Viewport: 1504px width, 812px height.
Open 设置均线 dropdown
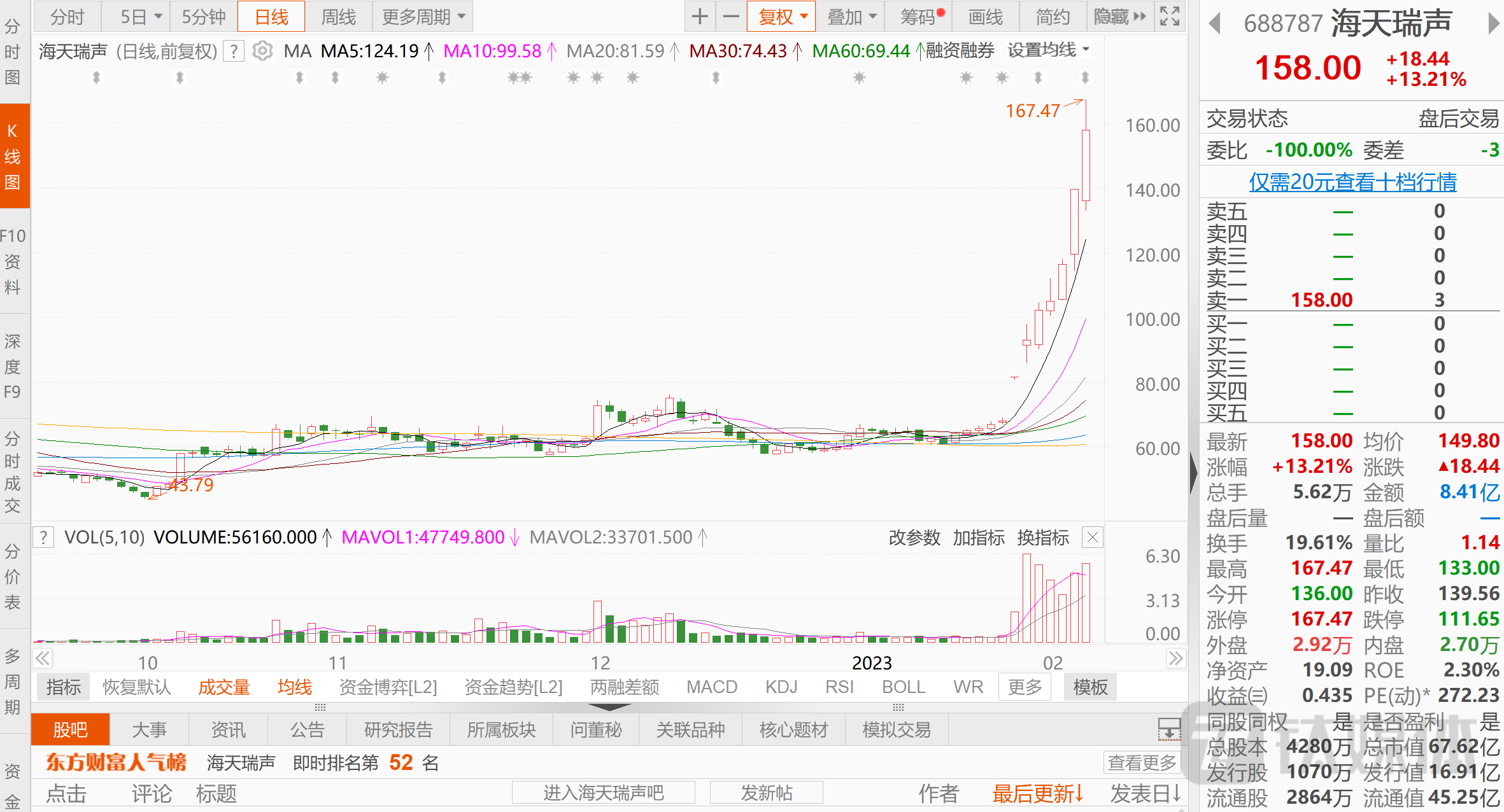(x=1048, y=50)
